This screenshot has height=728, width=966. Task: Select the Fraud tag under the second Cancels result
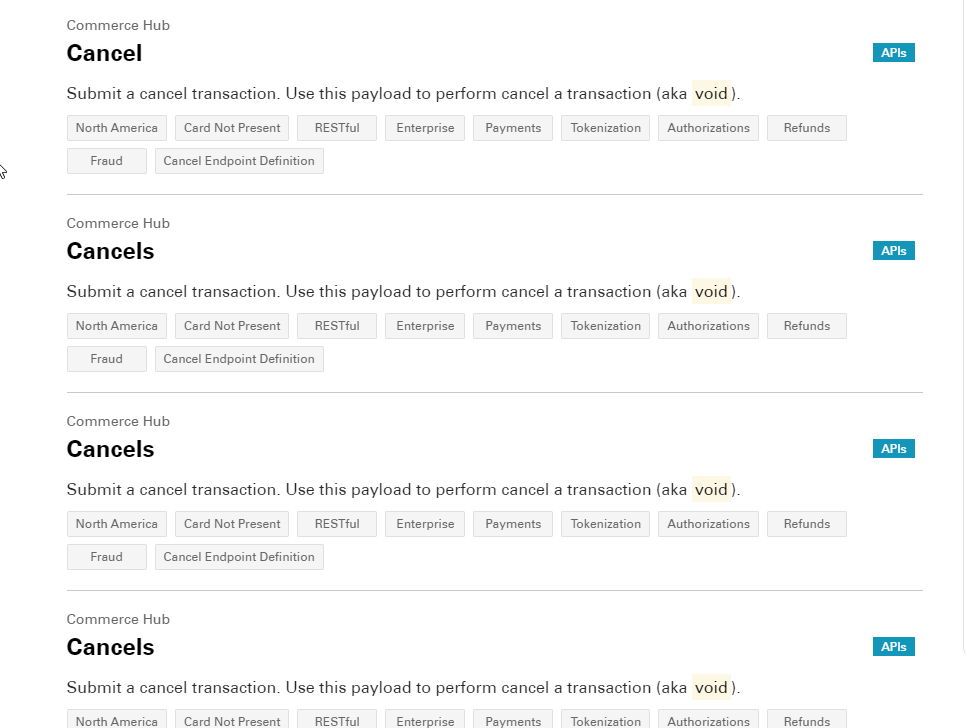pos(106,358)
